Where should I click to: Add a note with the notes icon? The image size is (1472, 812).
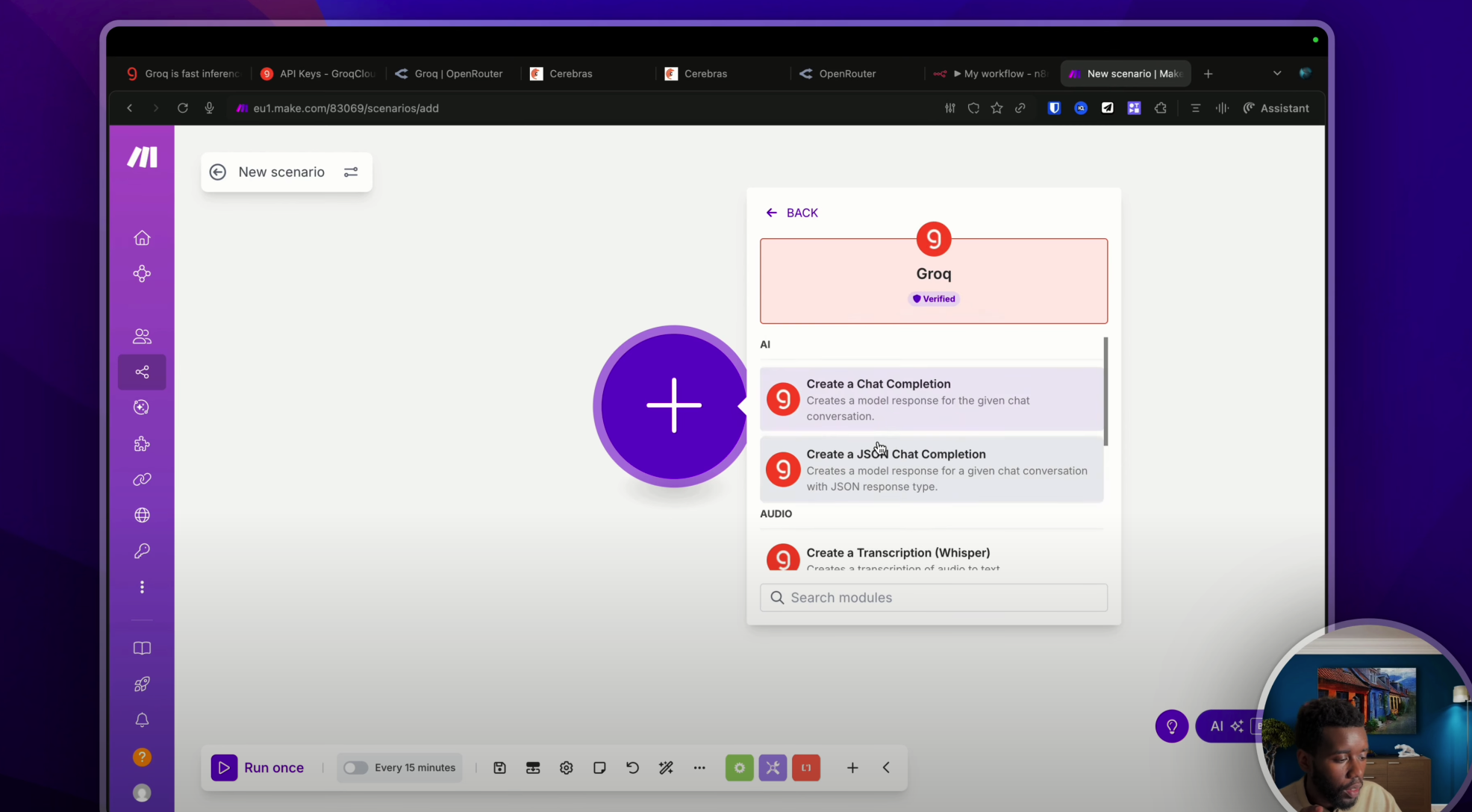coord(599,767)
